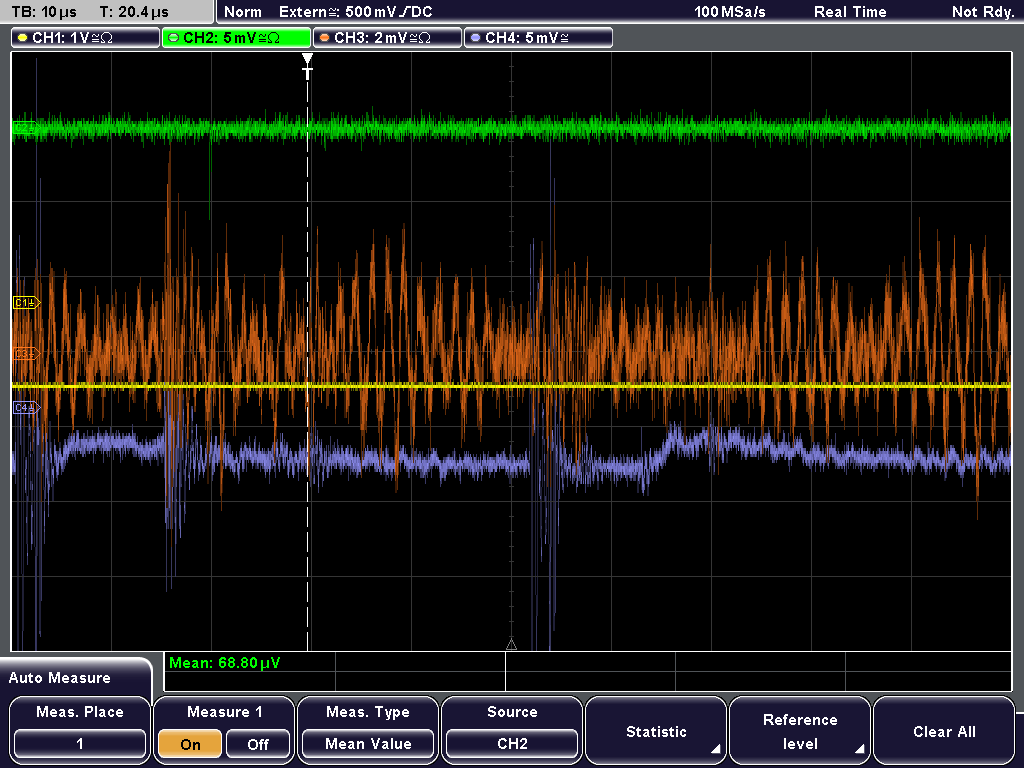Turn Measure 1 Off
The width and height of the screenshot is (1024, 768).
[258, 744]
